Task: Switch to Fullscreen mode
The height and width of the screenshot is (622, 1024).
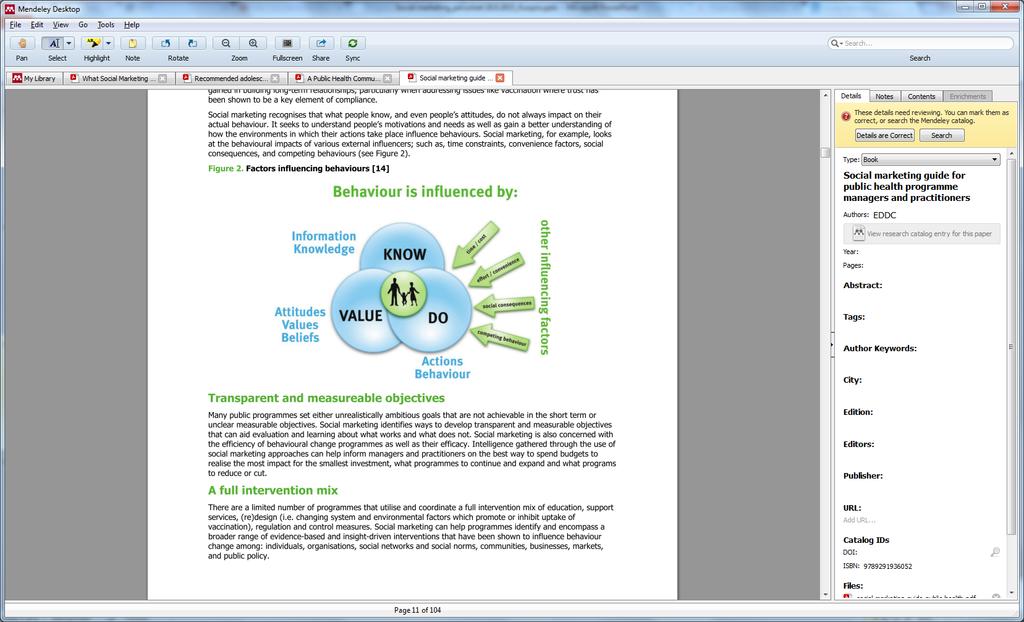Action: click(x=287, y=43)
